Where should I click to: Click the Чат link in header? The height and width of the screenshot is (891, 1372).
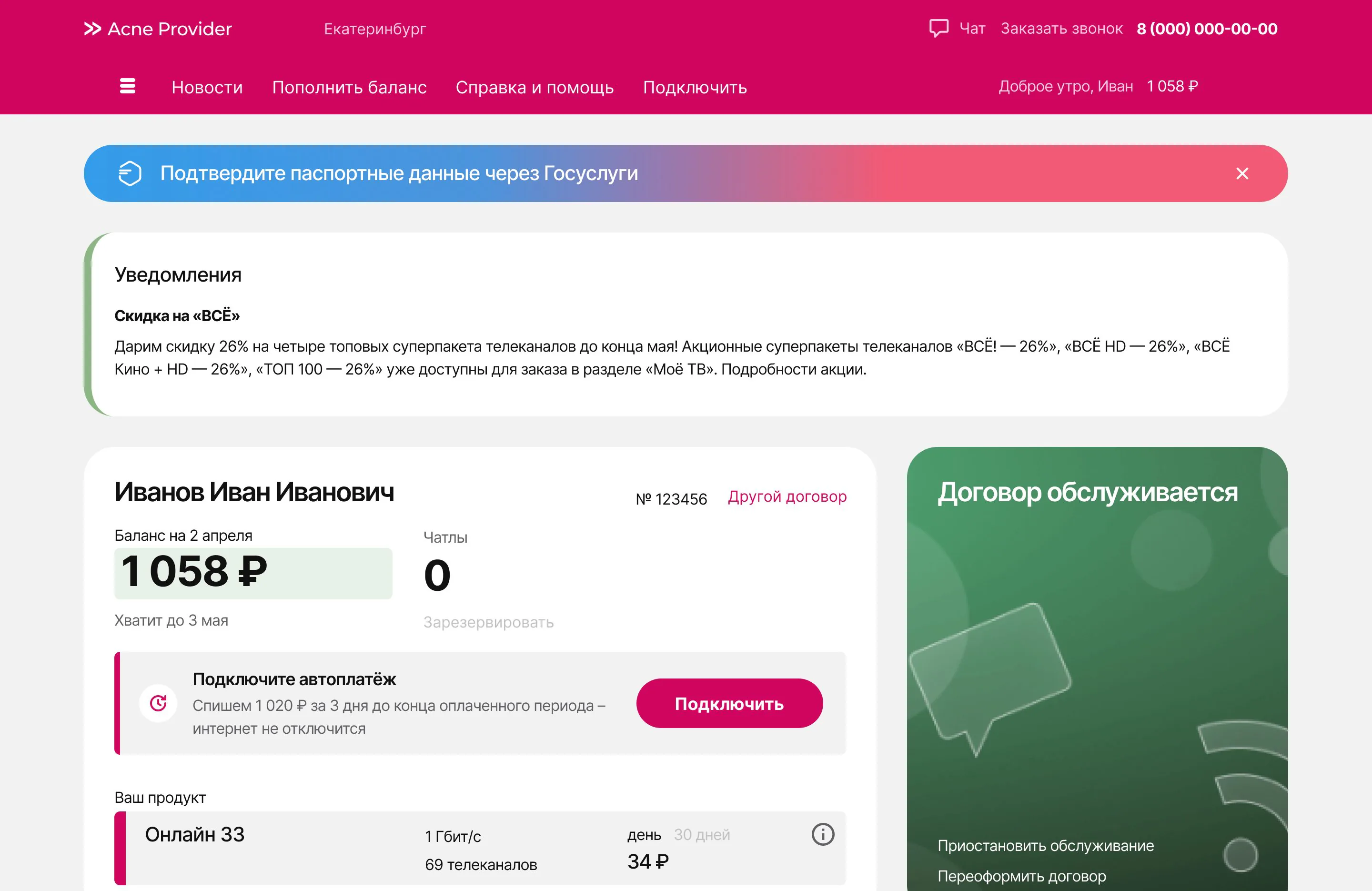click(972, 29)
